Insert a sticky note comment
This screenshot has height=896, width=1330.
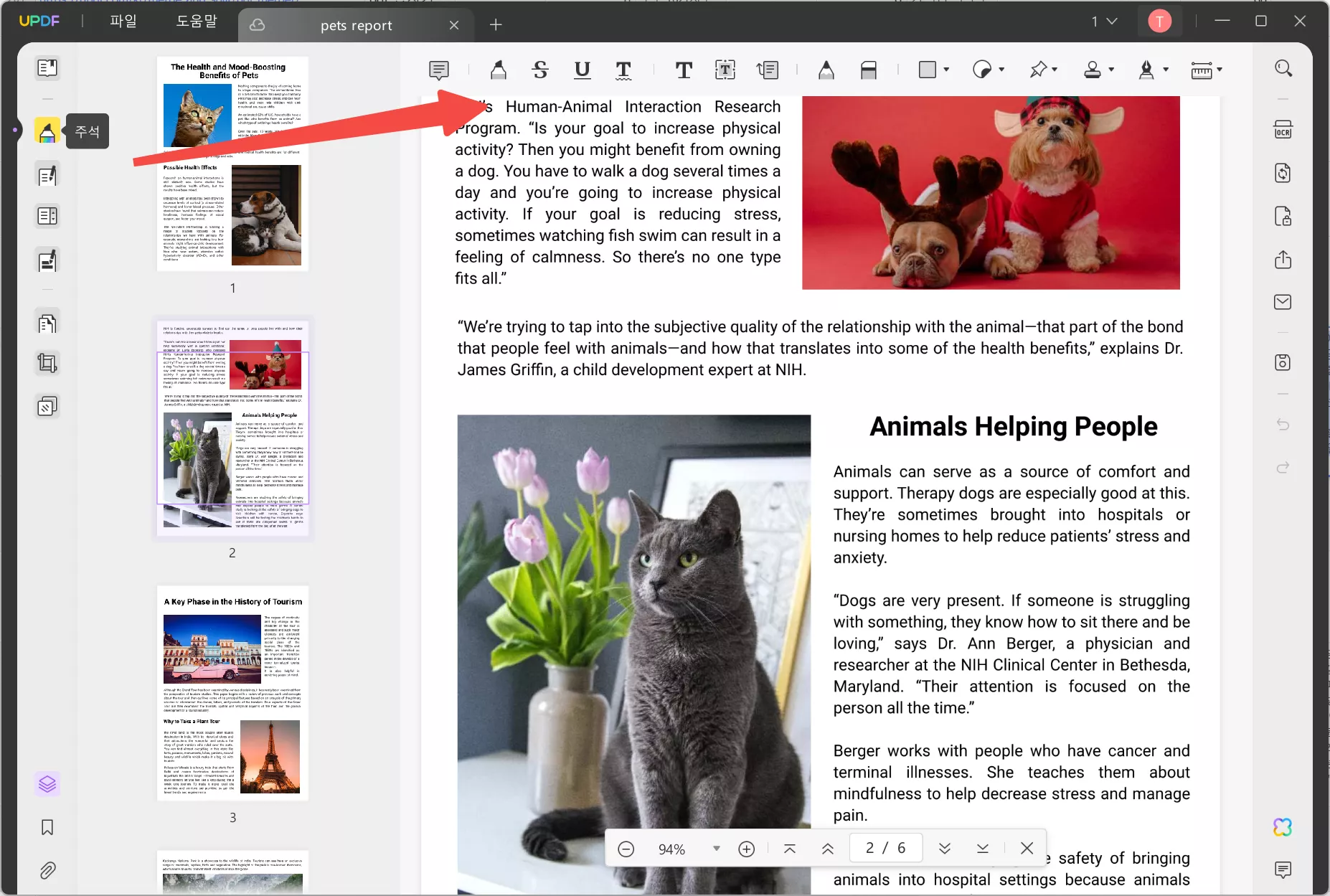[439, 70]
